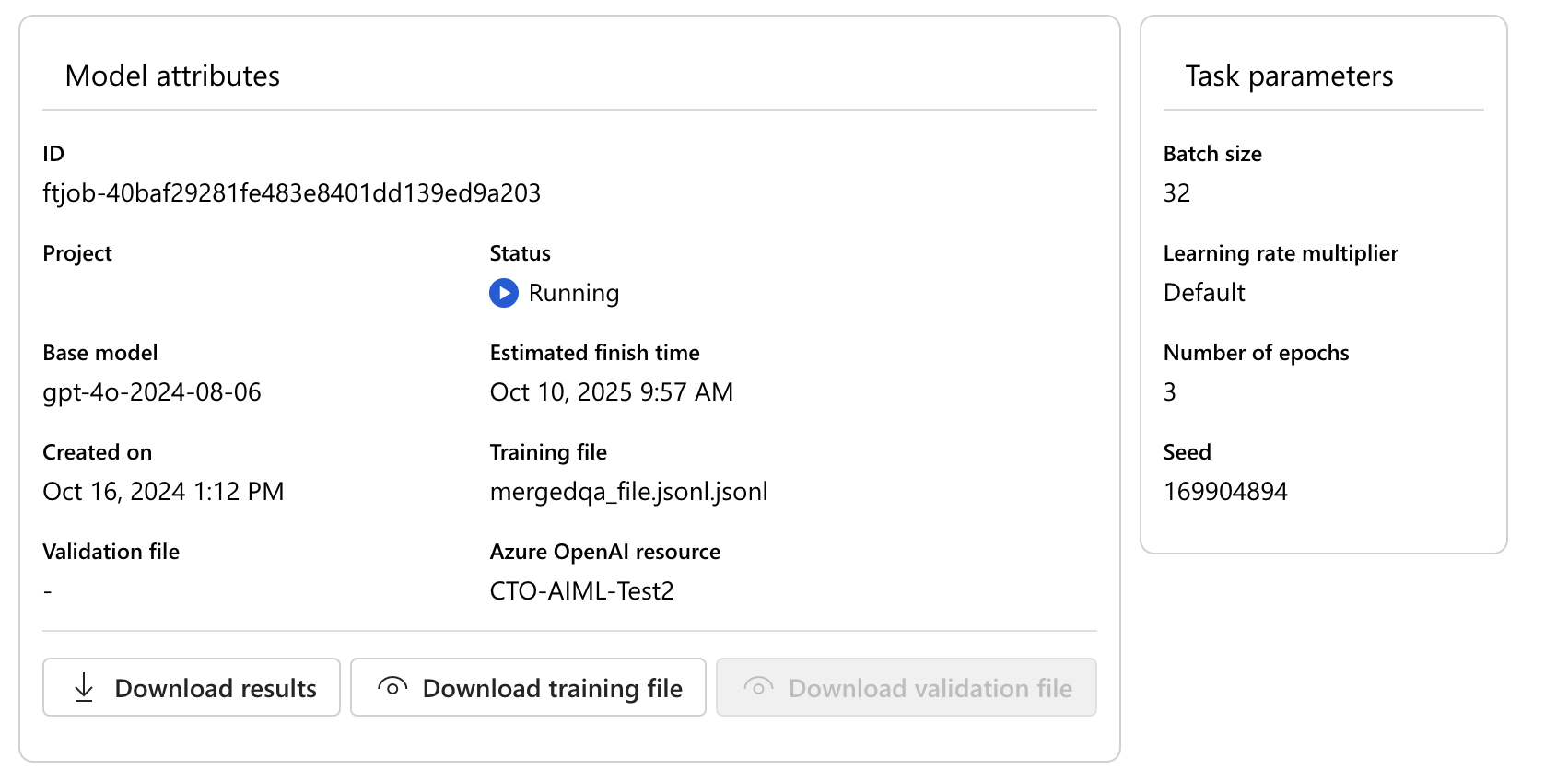Click the eye icon beside Download training file
1568x781 pixels.
(x=392, y=687)
